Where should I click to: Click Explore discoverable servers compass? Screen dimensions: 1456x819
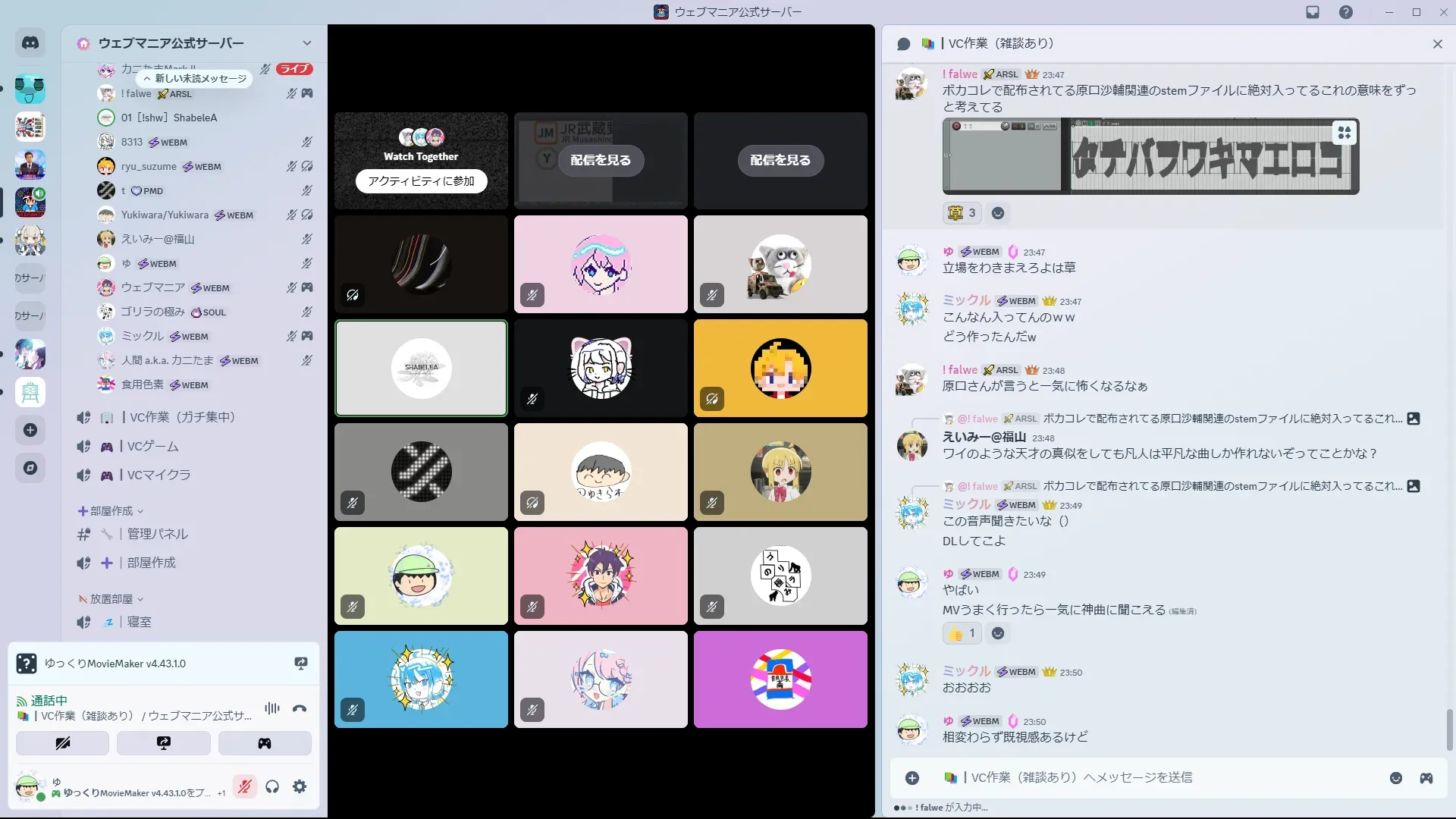point(30,468)
